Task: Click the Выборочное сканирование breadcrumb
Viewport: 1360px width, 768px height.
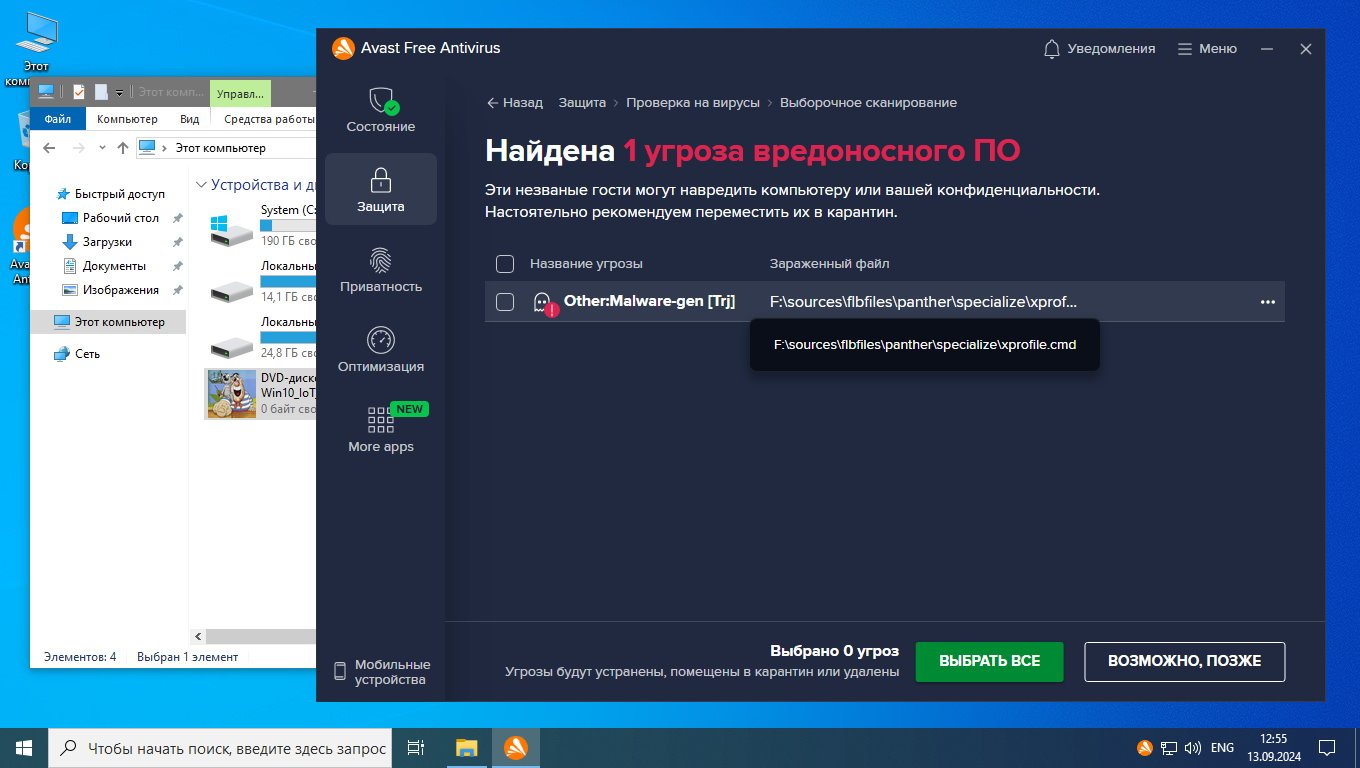Action: [868, 103]
